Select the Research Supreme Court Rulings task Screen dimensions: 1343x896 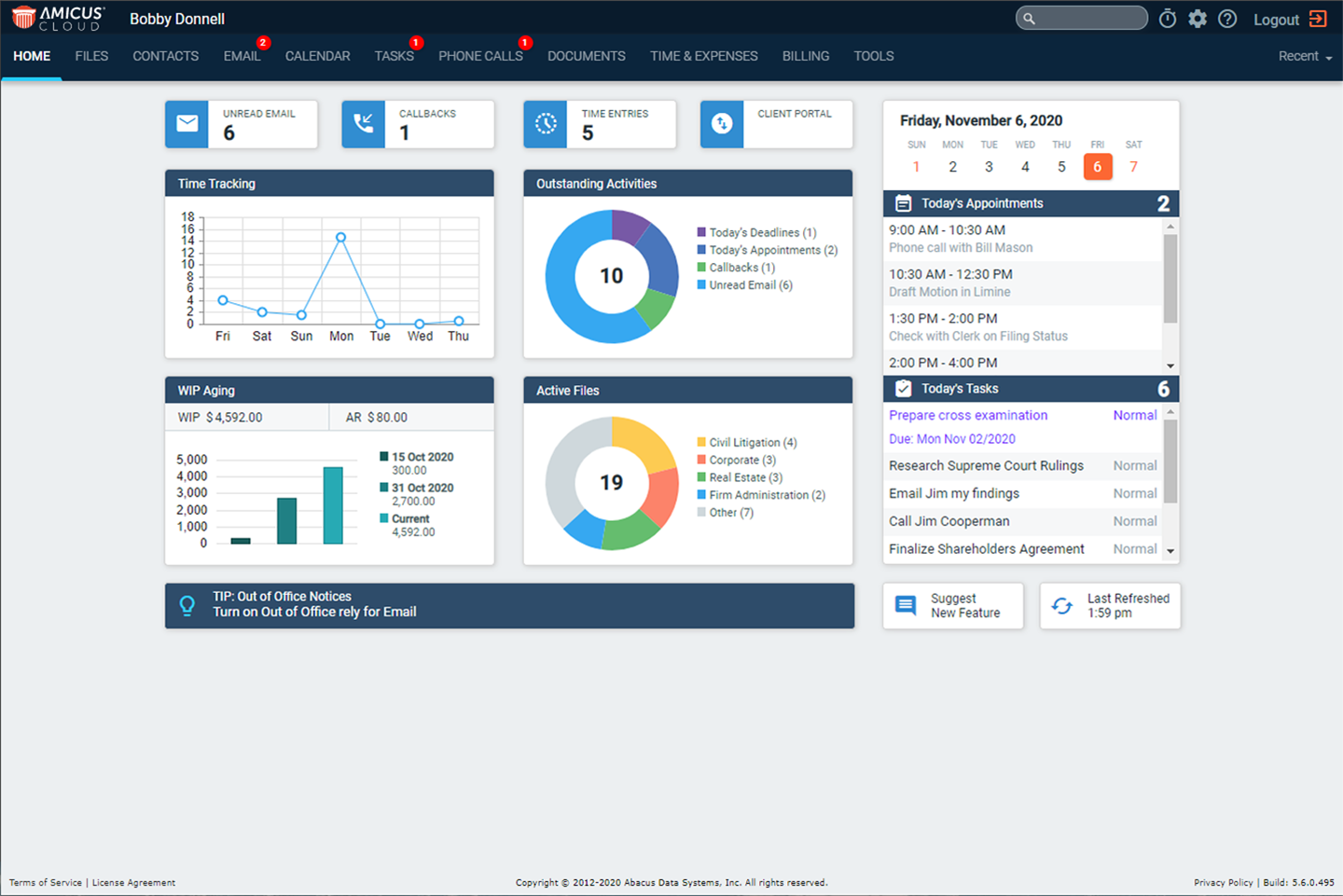coord(1023,466)
